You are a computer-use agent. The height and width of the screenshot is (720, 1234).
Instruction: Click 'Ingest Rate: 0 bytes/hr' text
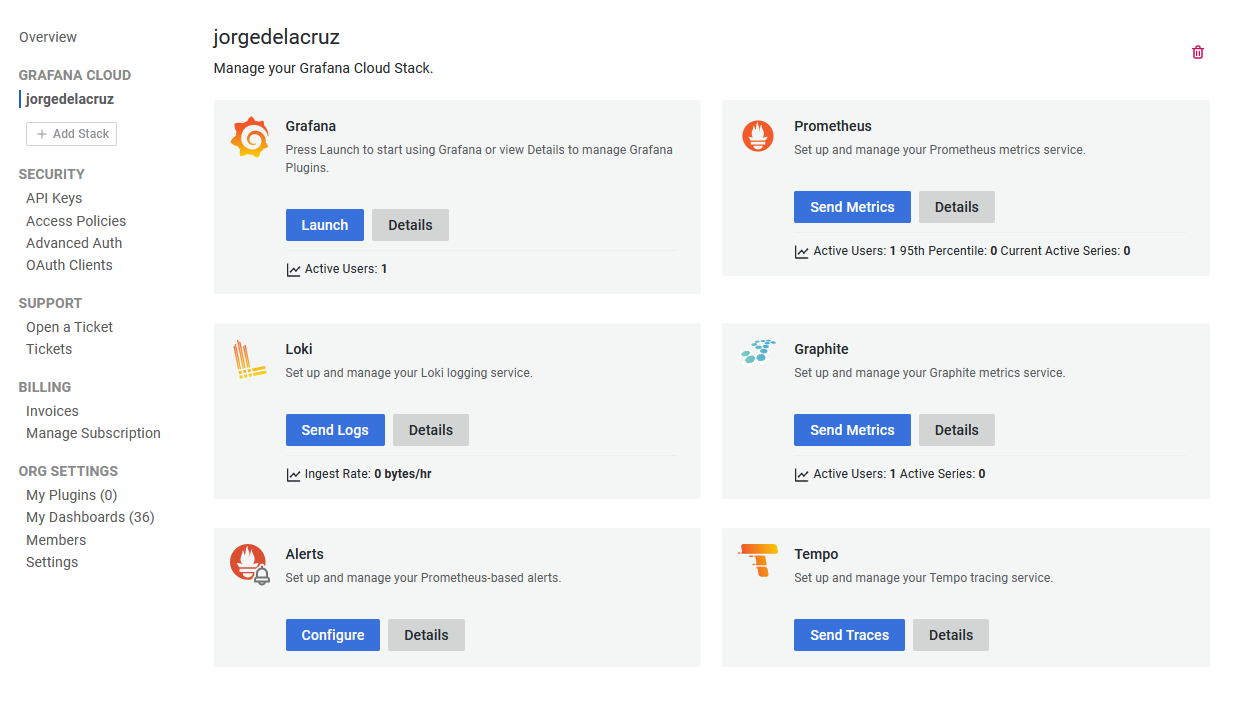[x=368, y=474]
